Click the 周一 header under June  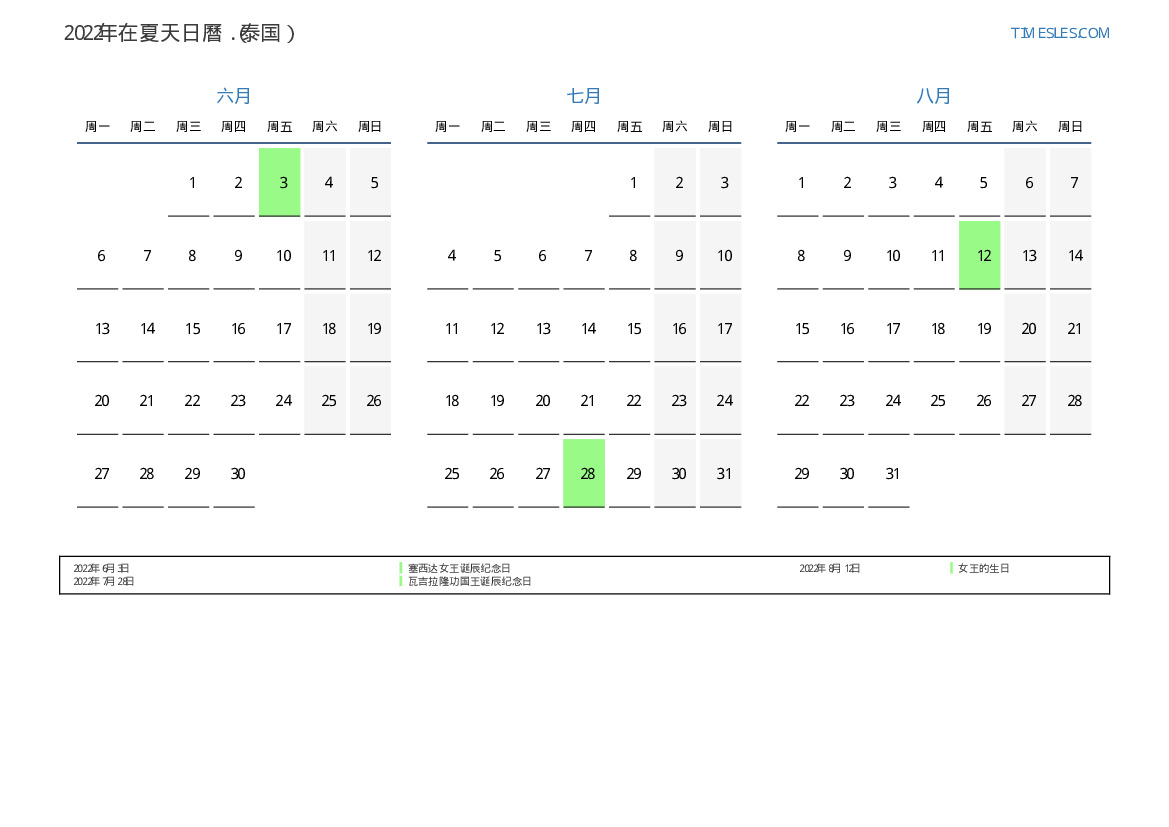98,127
